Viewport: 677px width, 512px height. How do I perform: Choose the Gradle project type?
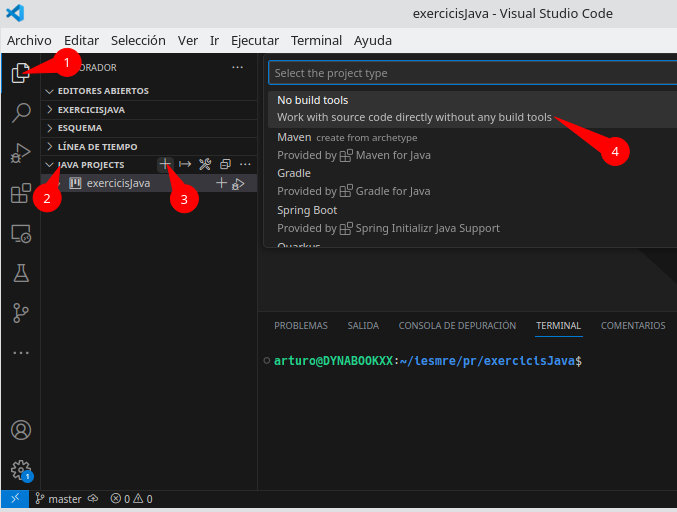[x=473, y=182]
